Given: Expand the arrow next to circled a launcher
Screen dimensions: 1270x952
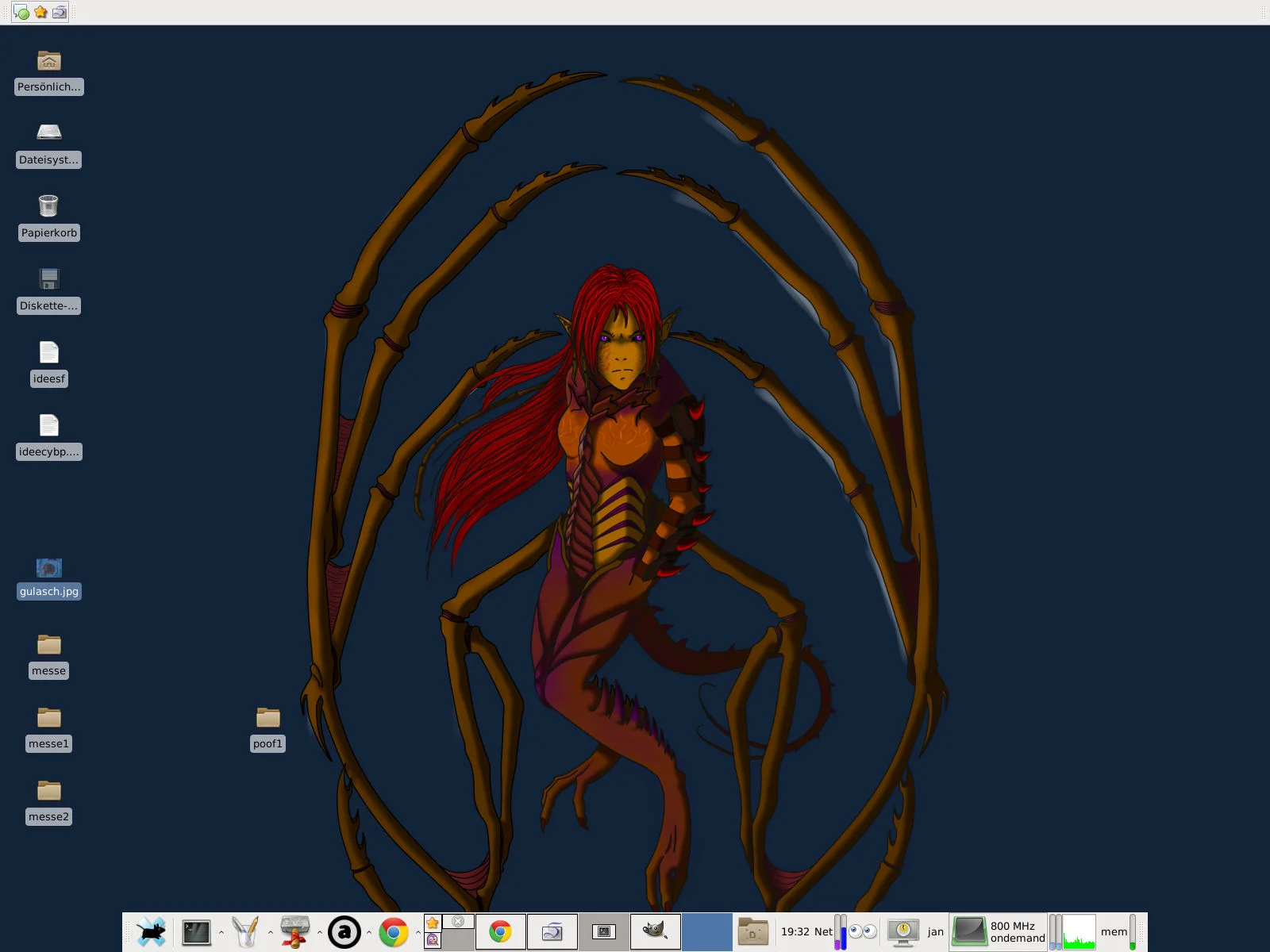Looking at the screenshot, I should [x=369, y=932].
